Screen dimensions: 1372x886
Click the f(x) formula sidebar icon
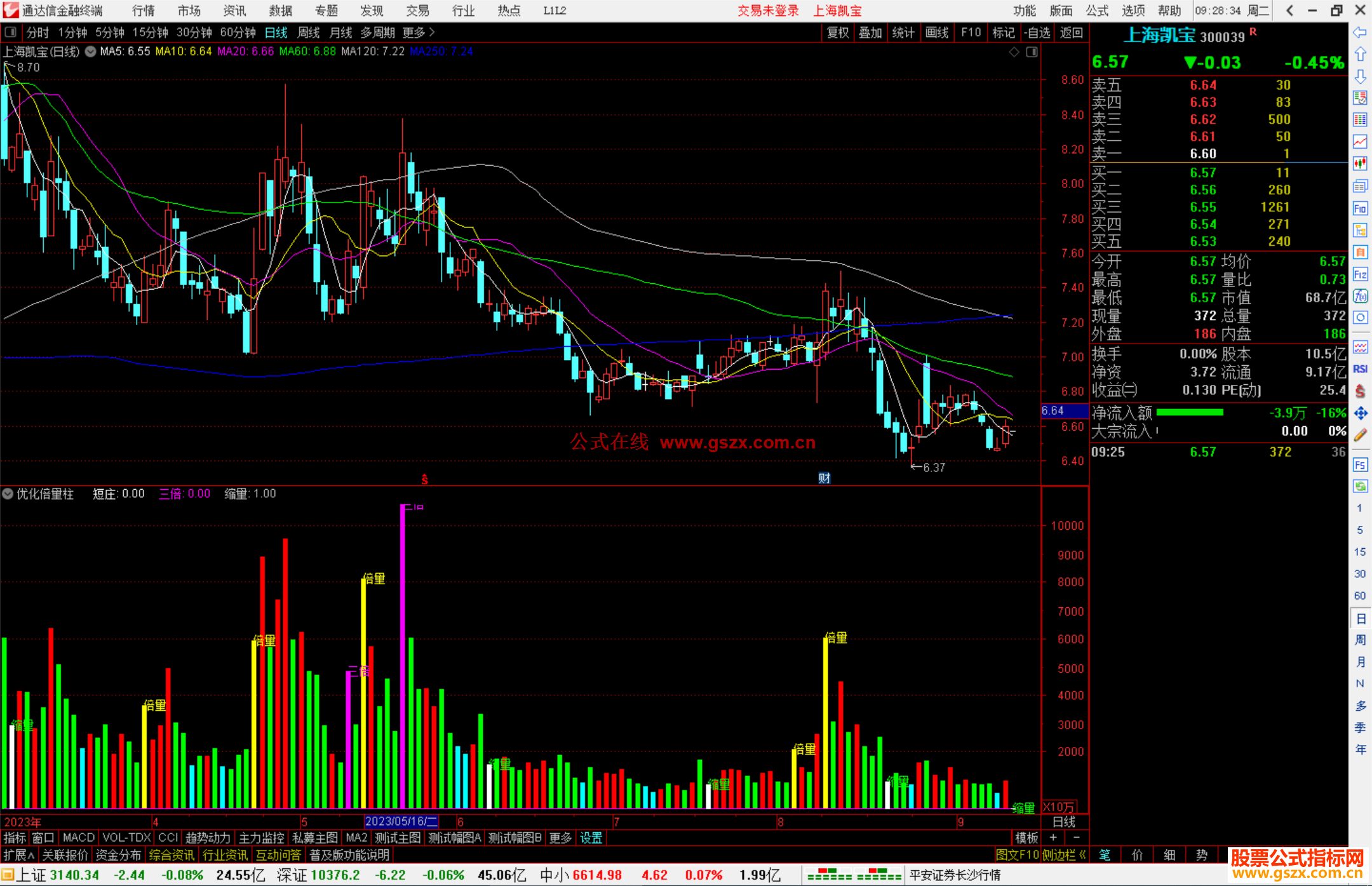pyautogui.click(x=1360, y=297)
